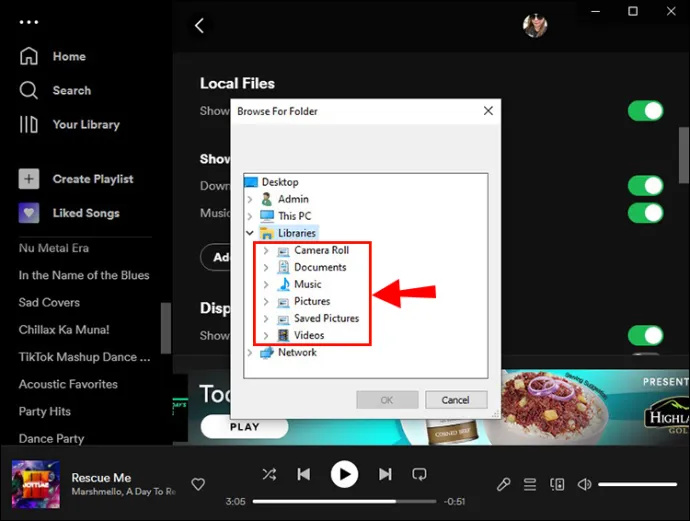This screenshot has height=521, width=690.
Task: Skip to previous track
Action: (x=304, y=474)
